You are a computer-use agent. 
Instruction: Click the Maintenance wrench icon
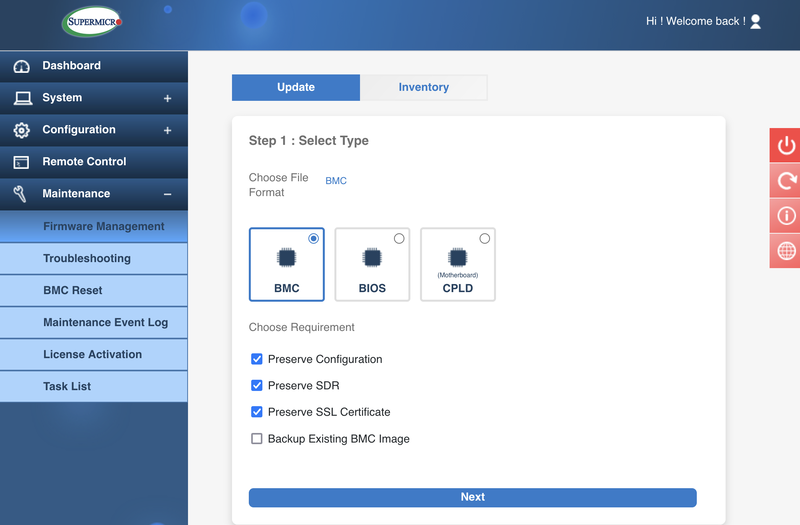tap(20, 194)
